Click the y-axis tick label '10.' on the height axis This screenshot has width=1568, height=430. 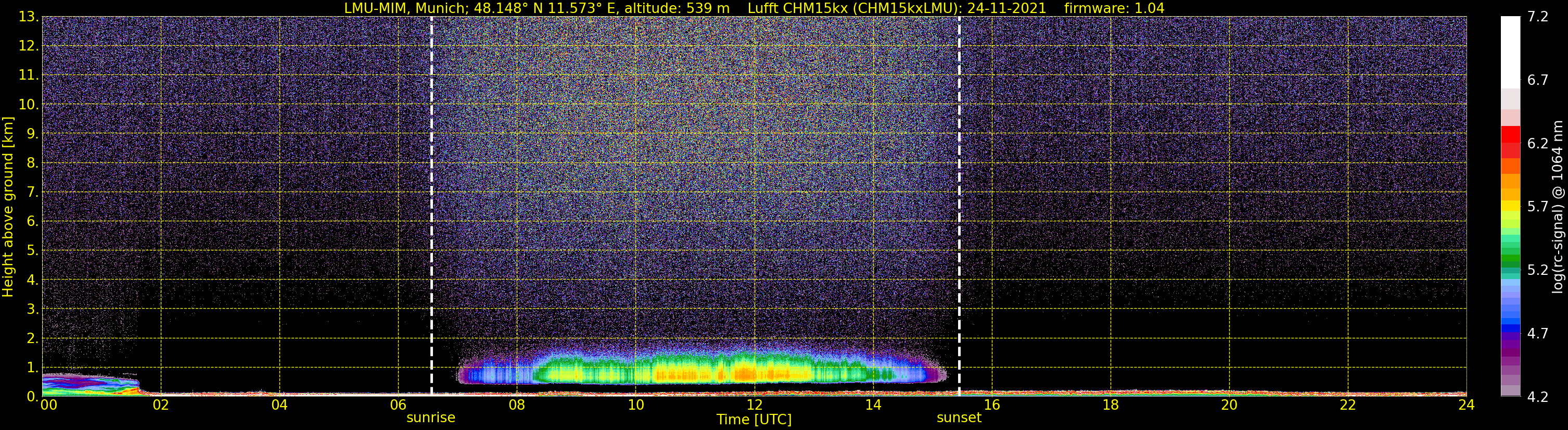coord(29,104)
